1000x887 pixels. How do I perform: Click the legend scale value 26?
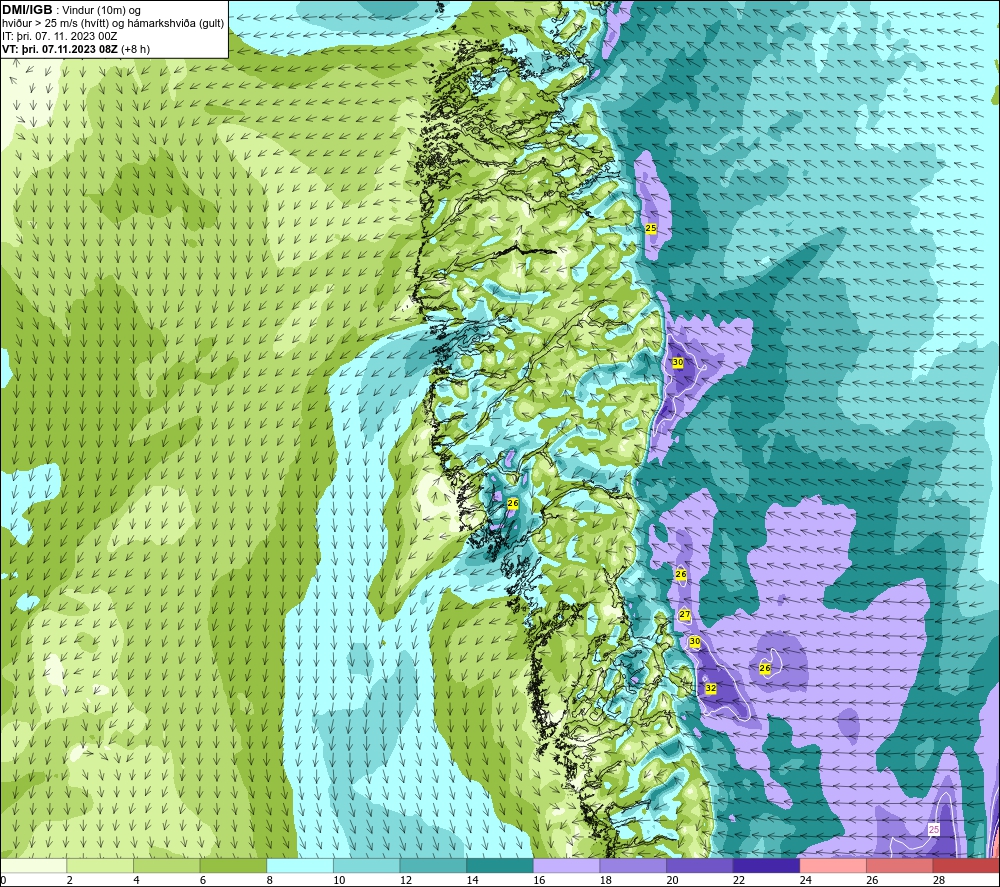tap(872, 880)
